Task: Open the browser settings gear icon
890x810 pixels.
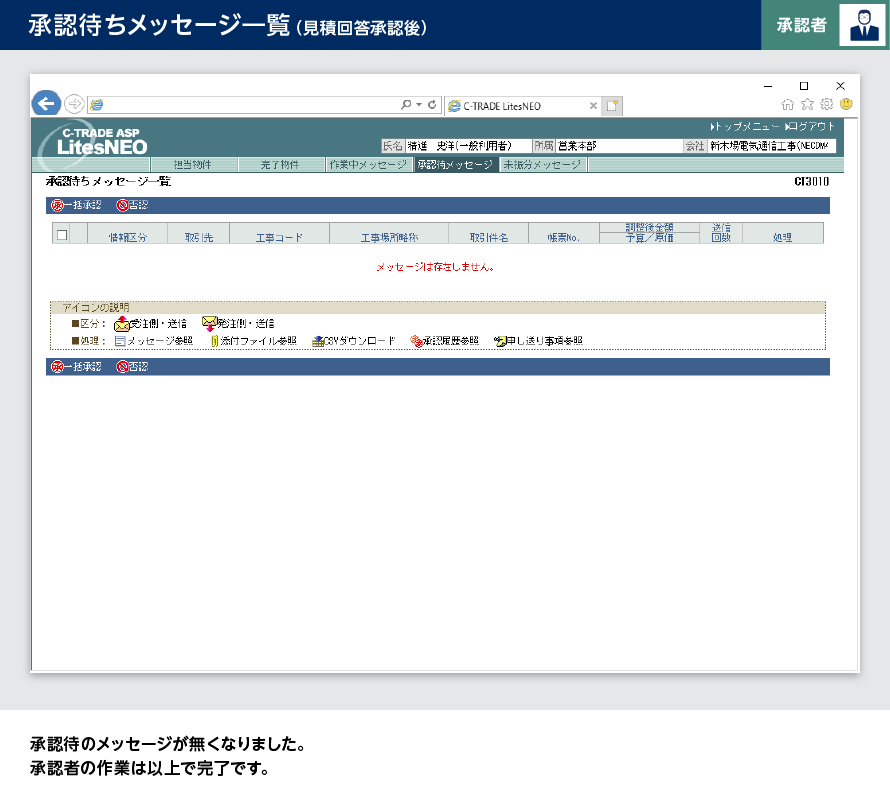Action: (826, 104)
